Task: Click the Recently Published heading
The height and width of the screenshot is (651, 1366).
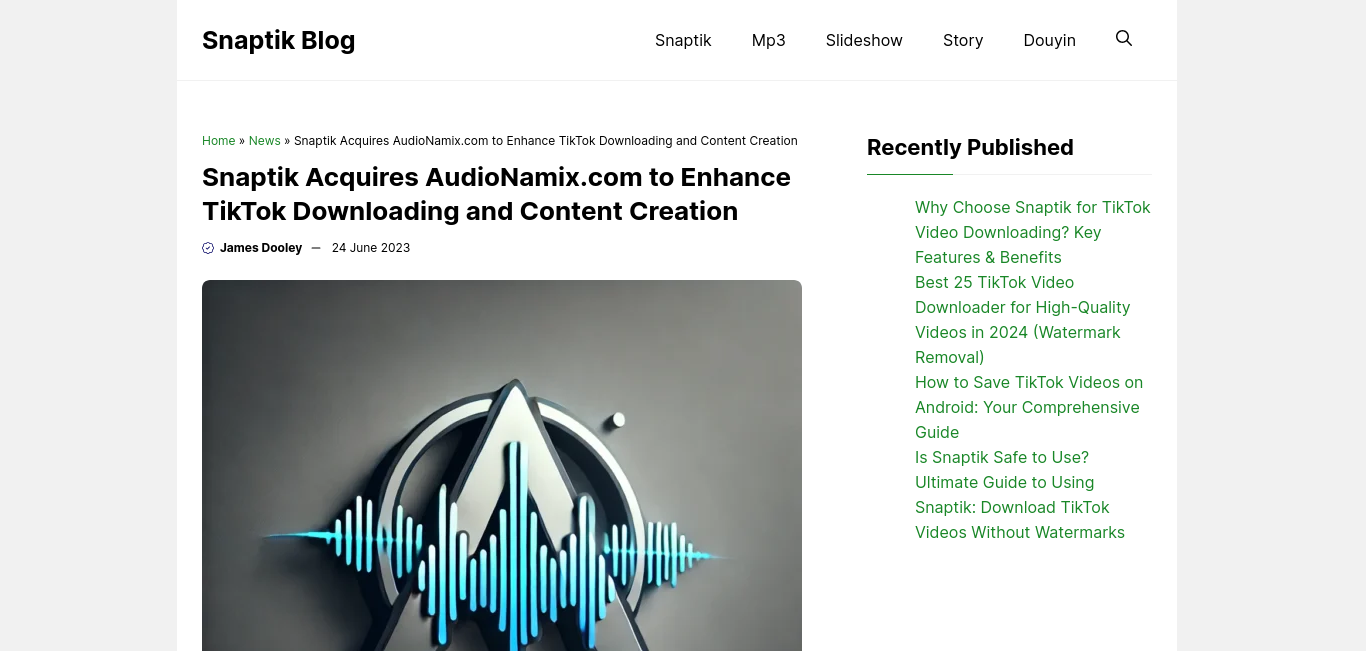Action: [x=970, y=147]
